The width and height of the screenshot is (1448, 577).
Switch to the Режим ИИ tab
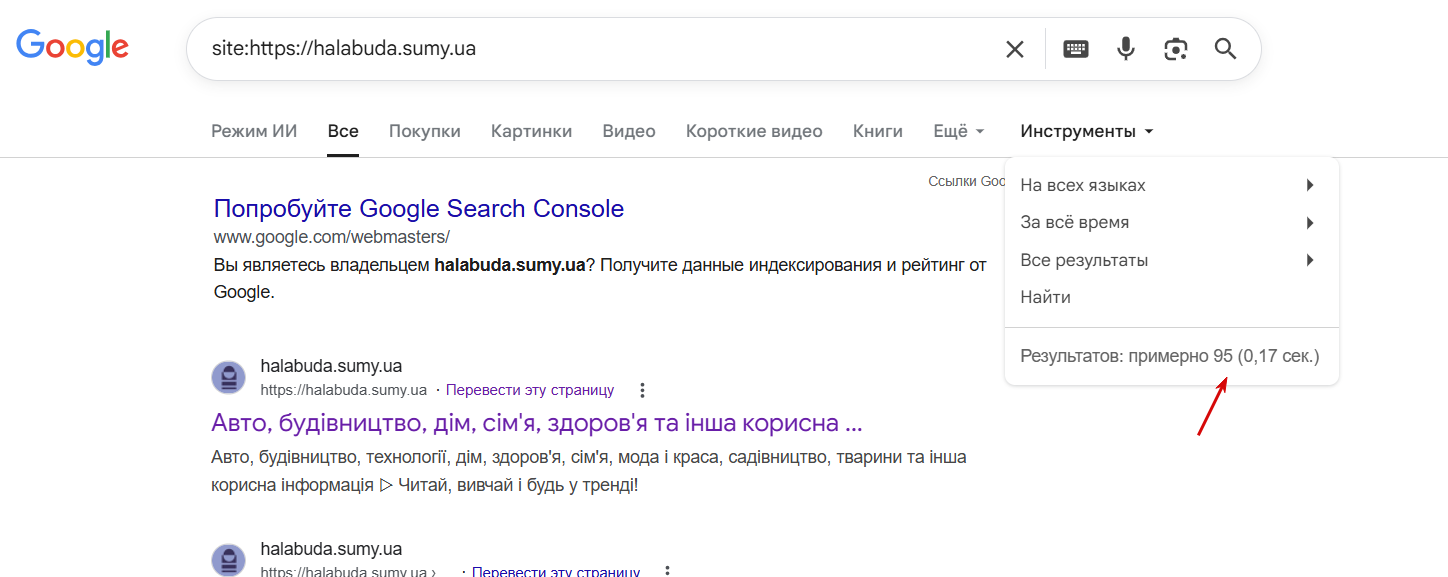click(254, 131)
